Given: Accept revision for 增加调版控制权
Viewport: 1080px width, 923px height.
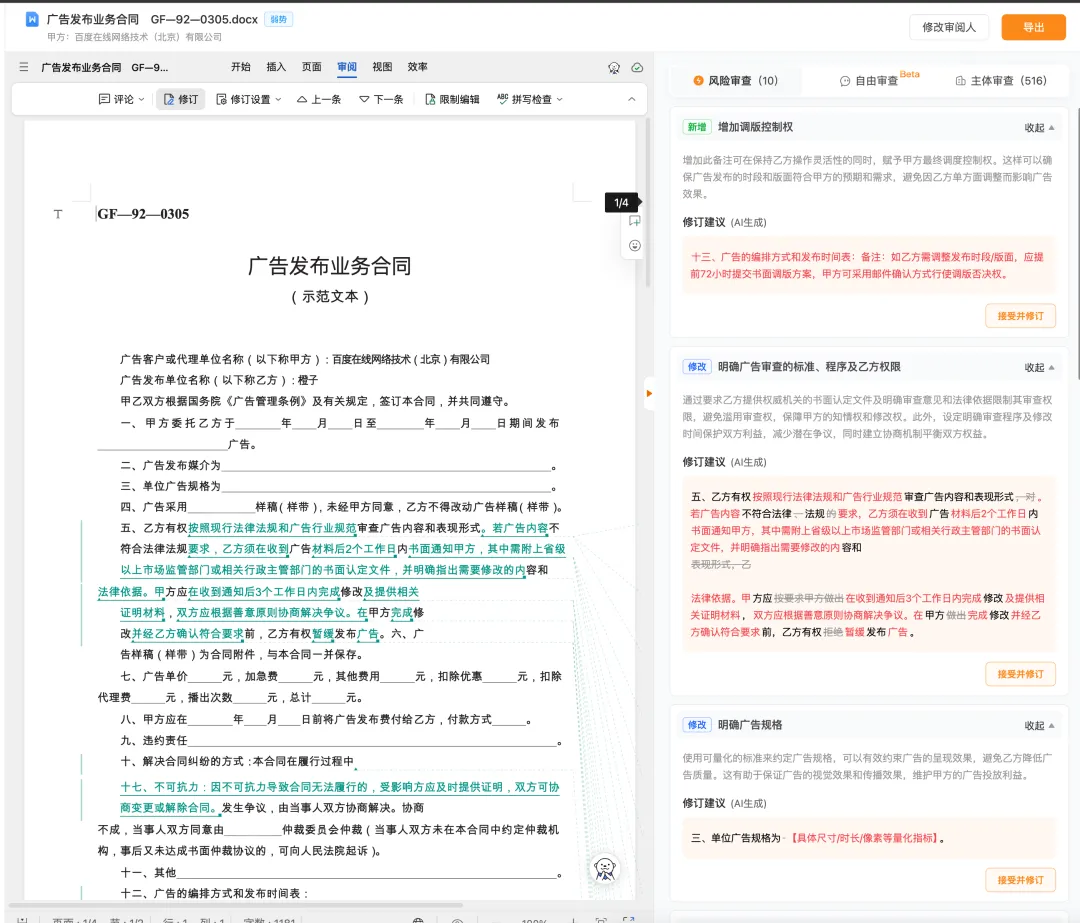Looking at the screenshot, I should (x=1020, y=316).
